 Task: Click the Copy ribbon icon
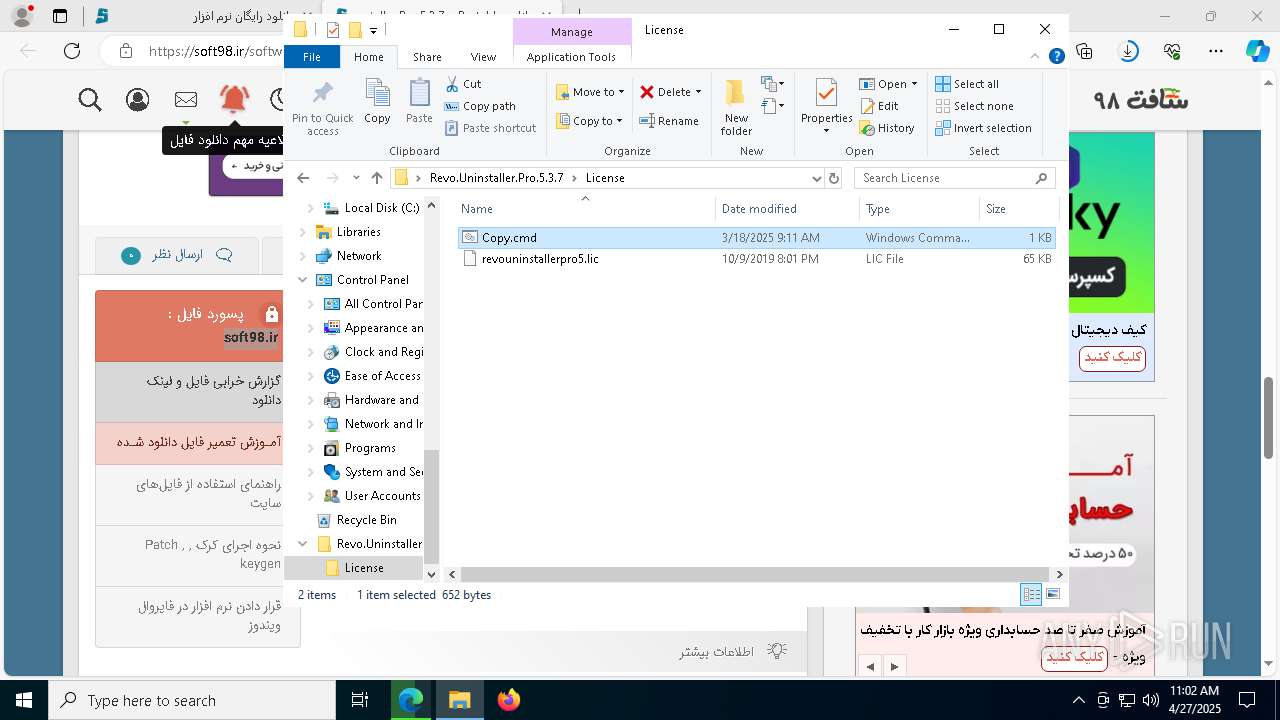click(x=377, y=102)
